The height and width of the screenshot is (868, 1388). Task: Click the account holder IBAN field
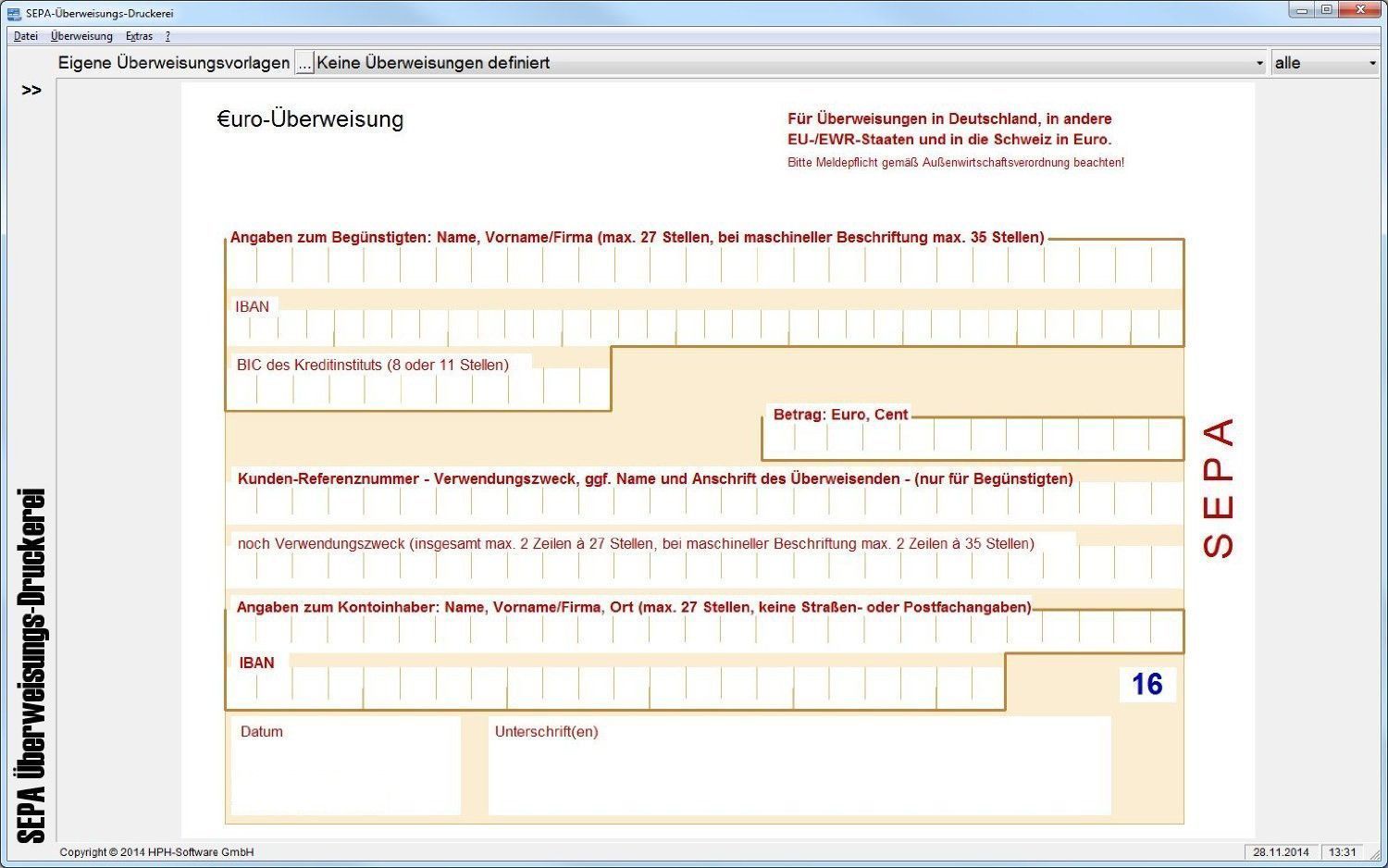click(x=615, y=687)
